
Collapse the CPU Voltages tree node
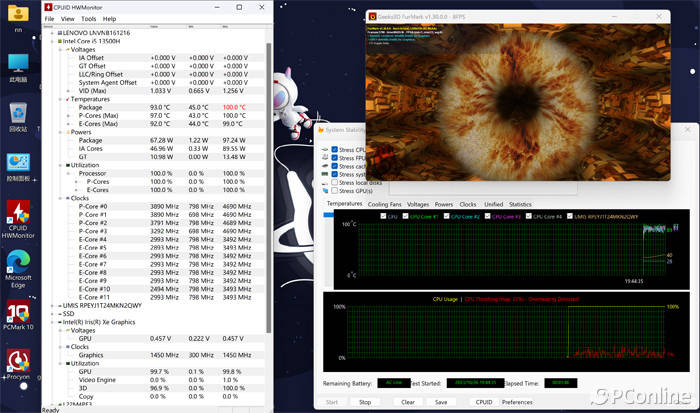[x=60, y=50]
